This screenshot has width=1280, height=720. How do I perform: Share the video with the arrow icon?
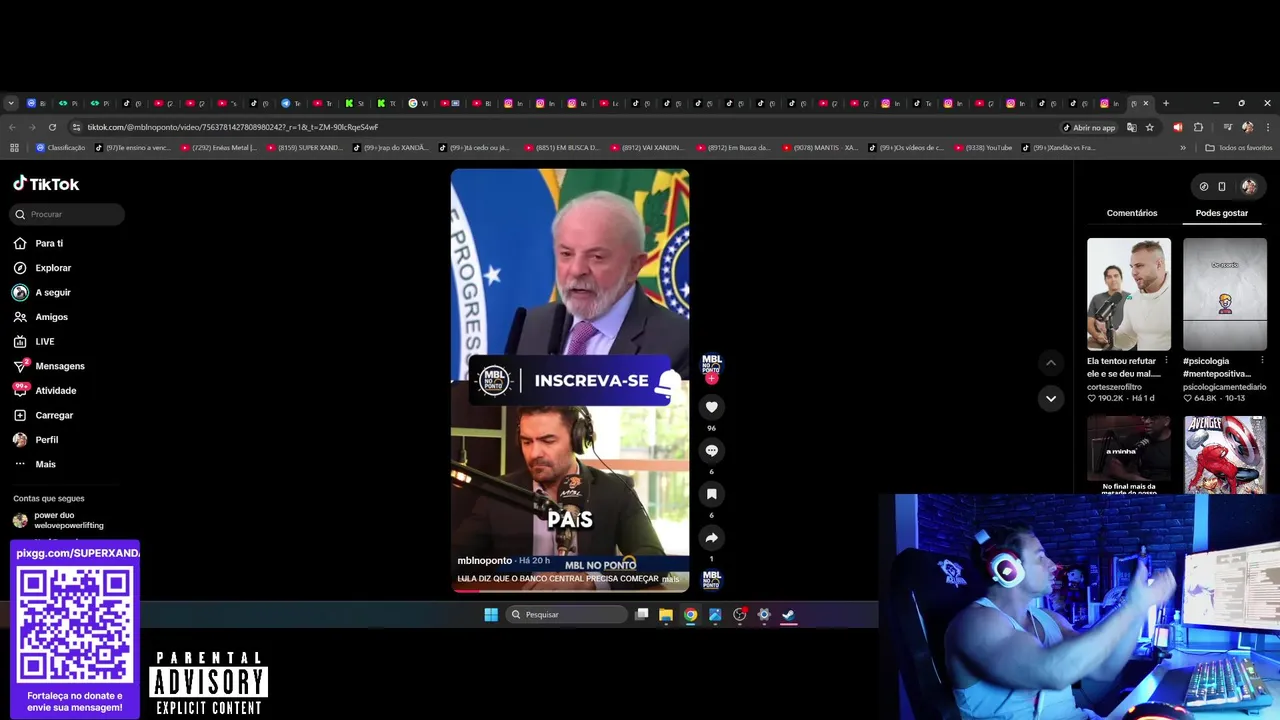pos(711,538)
